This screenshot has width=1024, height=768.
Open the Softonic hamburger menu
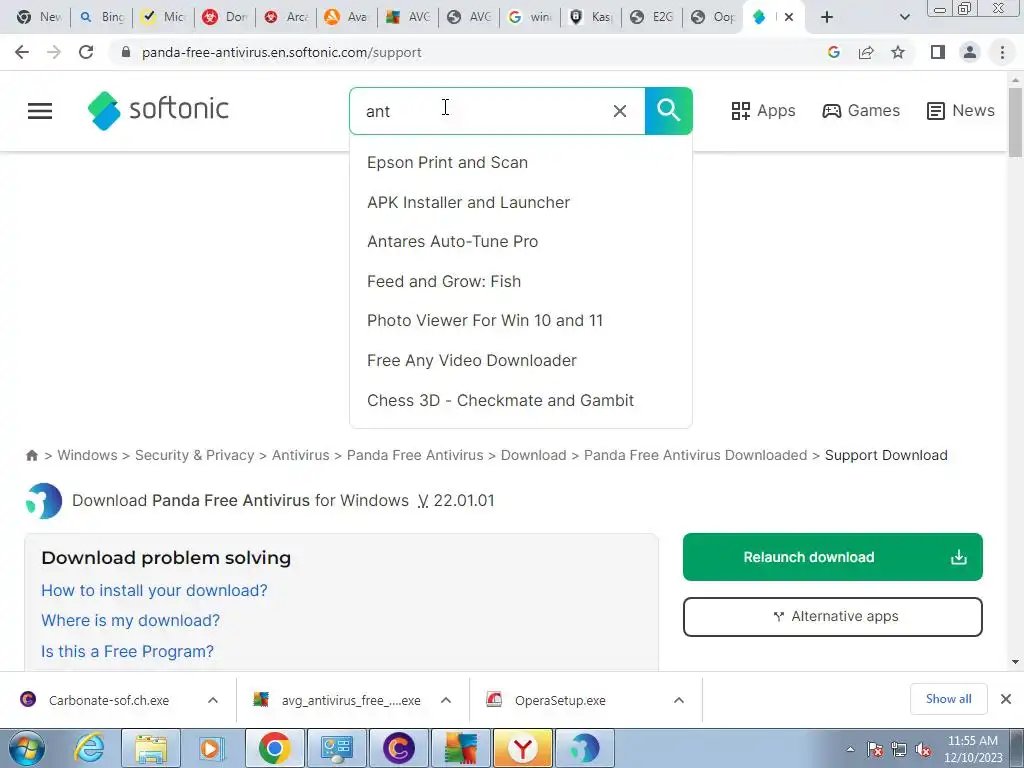(40, 110)
